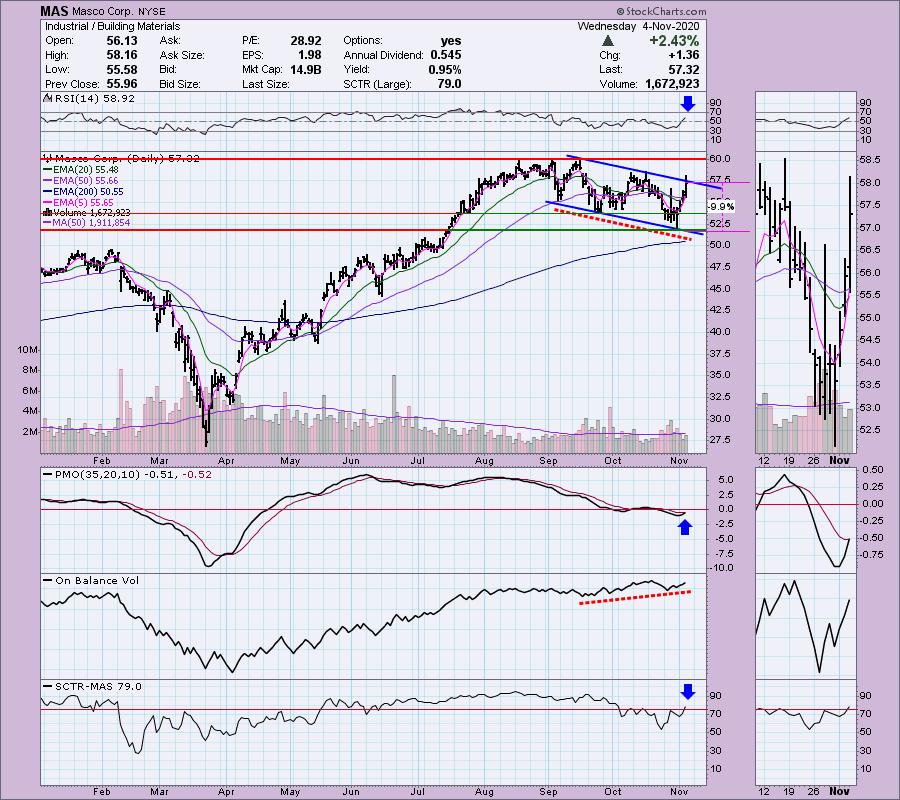
Task: Click the 50.0 price axis label
Action: 720,244
